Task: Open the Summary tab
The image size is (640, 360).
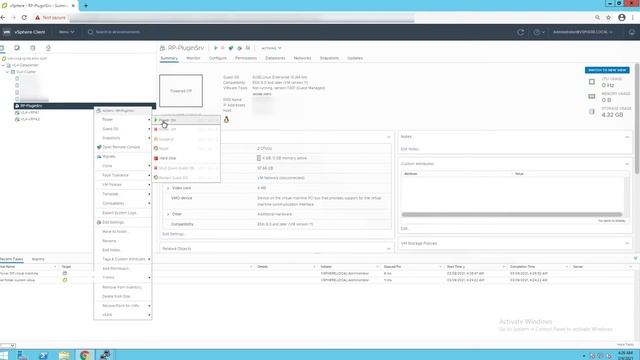Action: 169,58
